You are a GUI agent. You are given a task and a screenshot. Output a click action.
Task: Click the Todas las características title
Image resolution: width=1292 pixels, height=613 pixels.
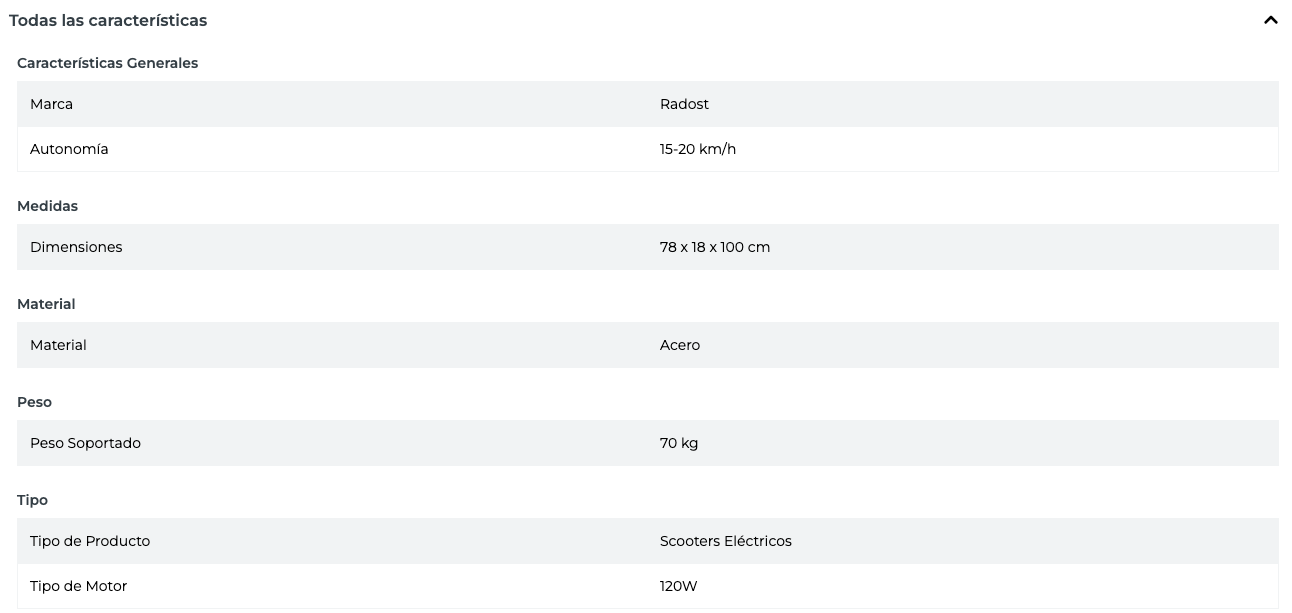click(108, 20)
